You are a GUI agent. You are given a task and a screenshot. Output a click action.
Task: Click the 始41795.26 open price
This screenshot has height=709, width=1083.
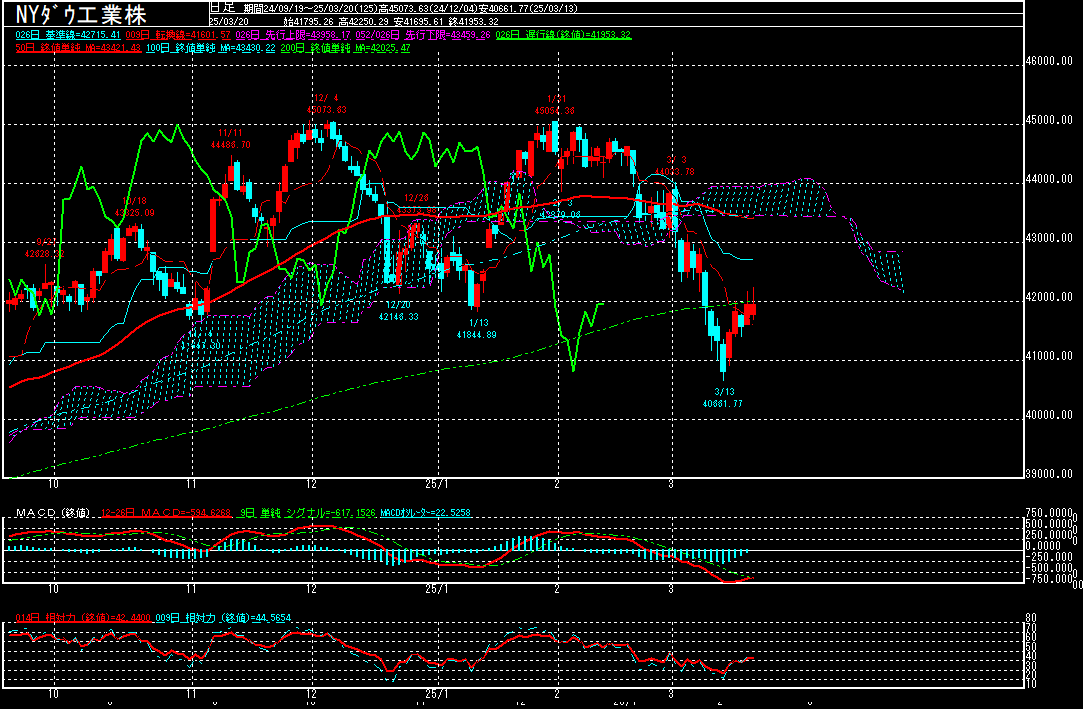[309, 21]
